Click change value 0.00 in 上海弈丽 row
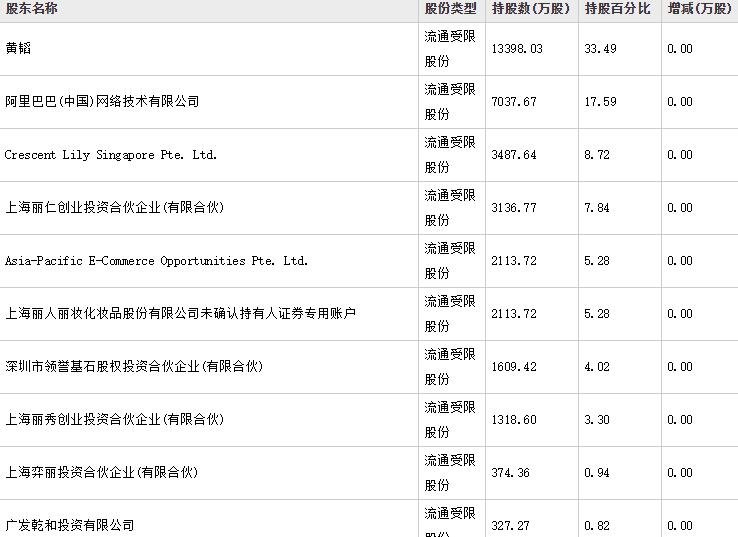The height and width of the screenshot is (537, 738). pyautogui.click(x=680, y=473)
